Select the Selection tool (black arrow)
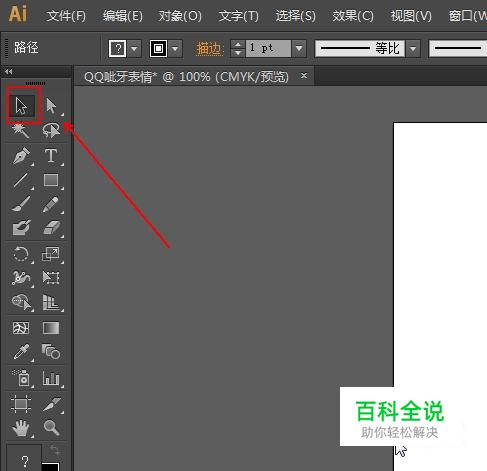The width and height of the screenshot is (487, 471). tap(22, 106)
